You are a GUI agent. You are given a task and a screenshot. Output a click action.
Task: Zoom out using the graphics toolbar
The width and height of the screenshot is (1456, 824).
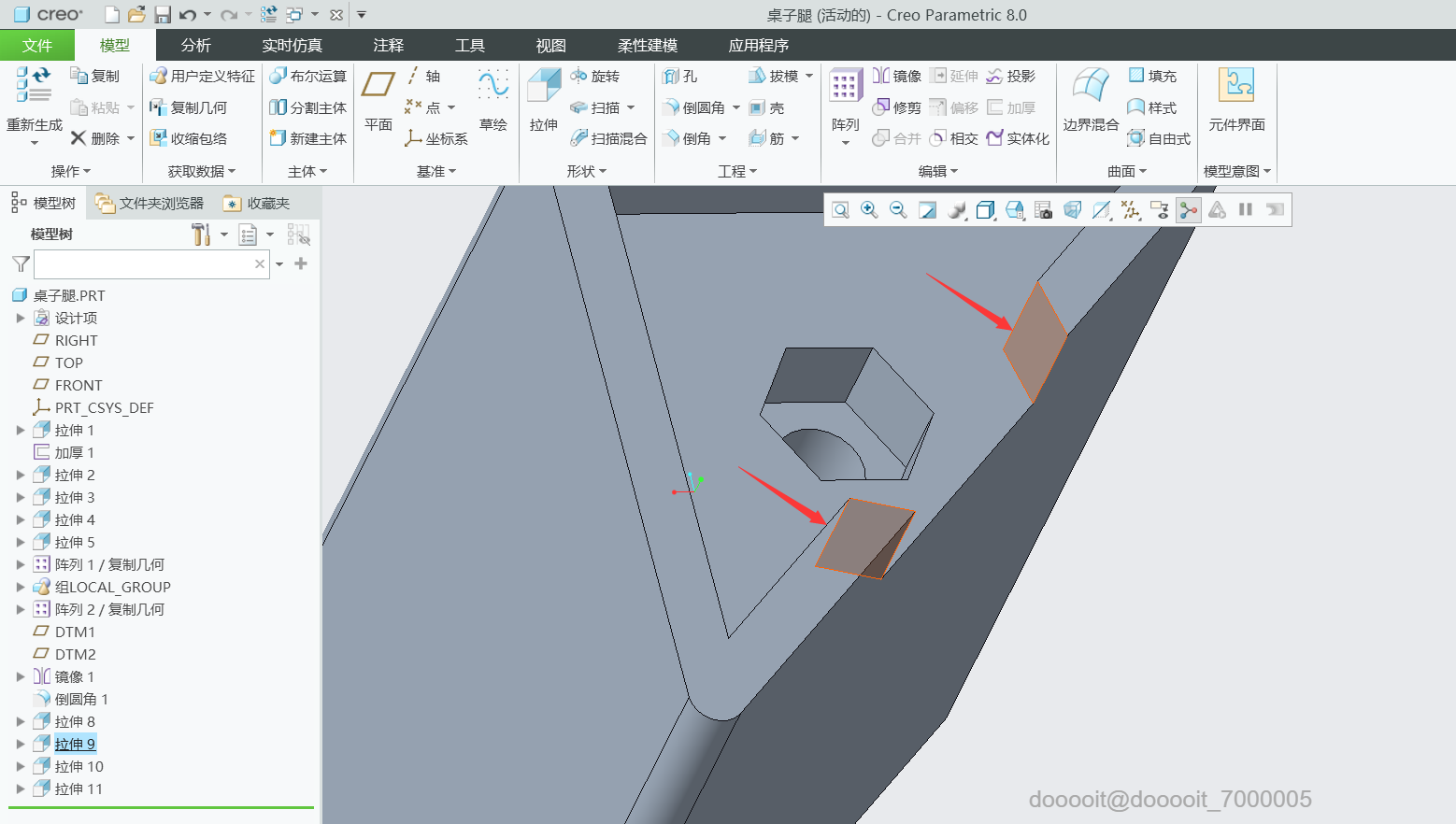point(898,210)
